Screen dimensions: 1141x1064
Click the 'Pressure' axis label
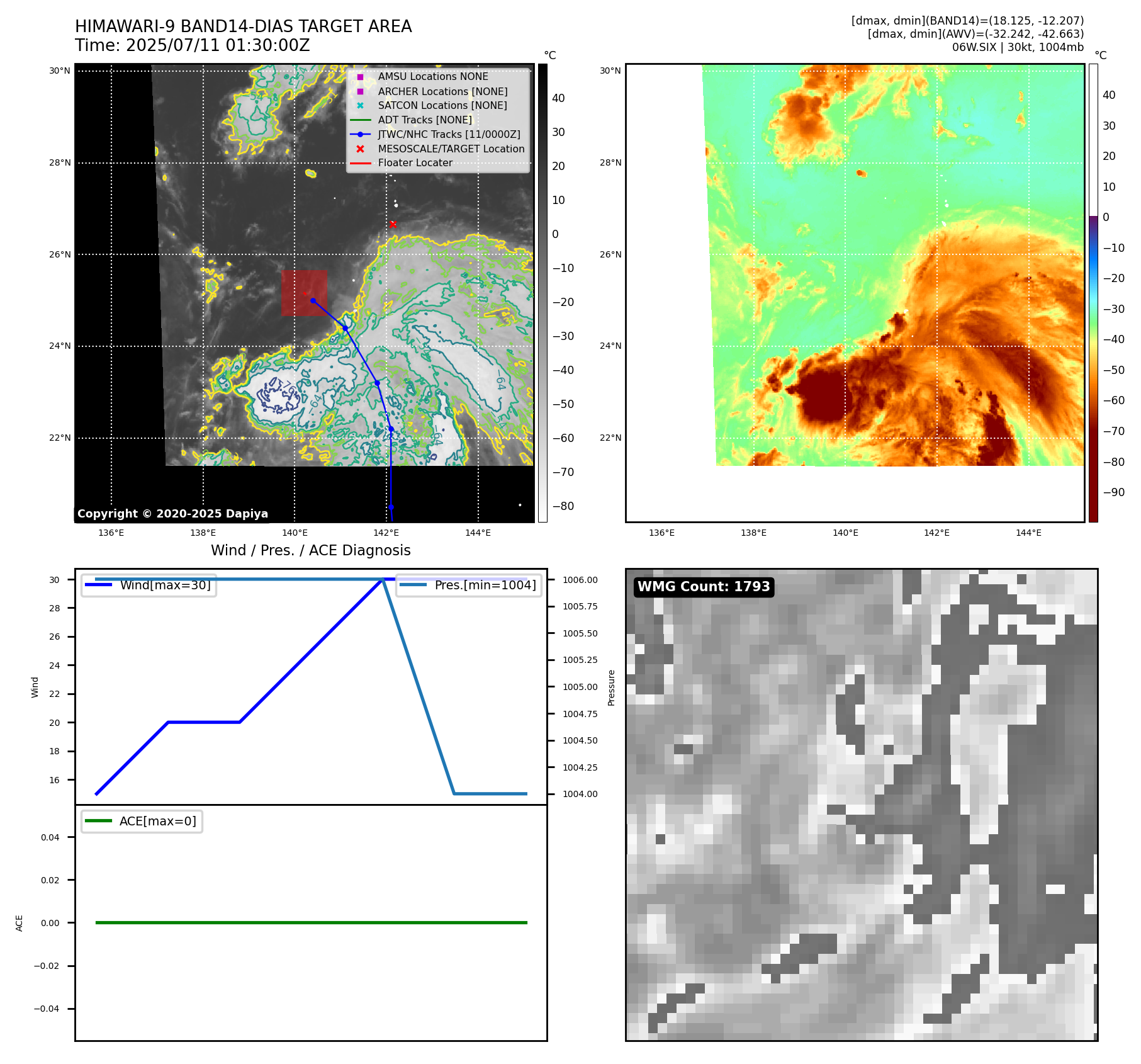tap(611, 688)
